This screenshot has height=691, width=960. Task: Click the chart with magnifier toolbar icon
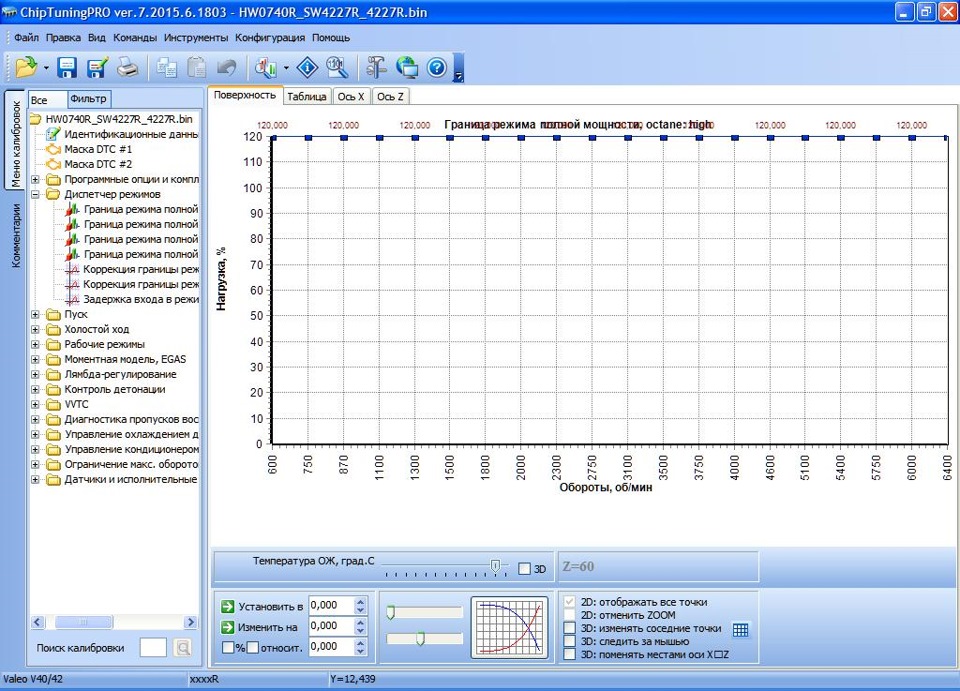tap(266, 67)
